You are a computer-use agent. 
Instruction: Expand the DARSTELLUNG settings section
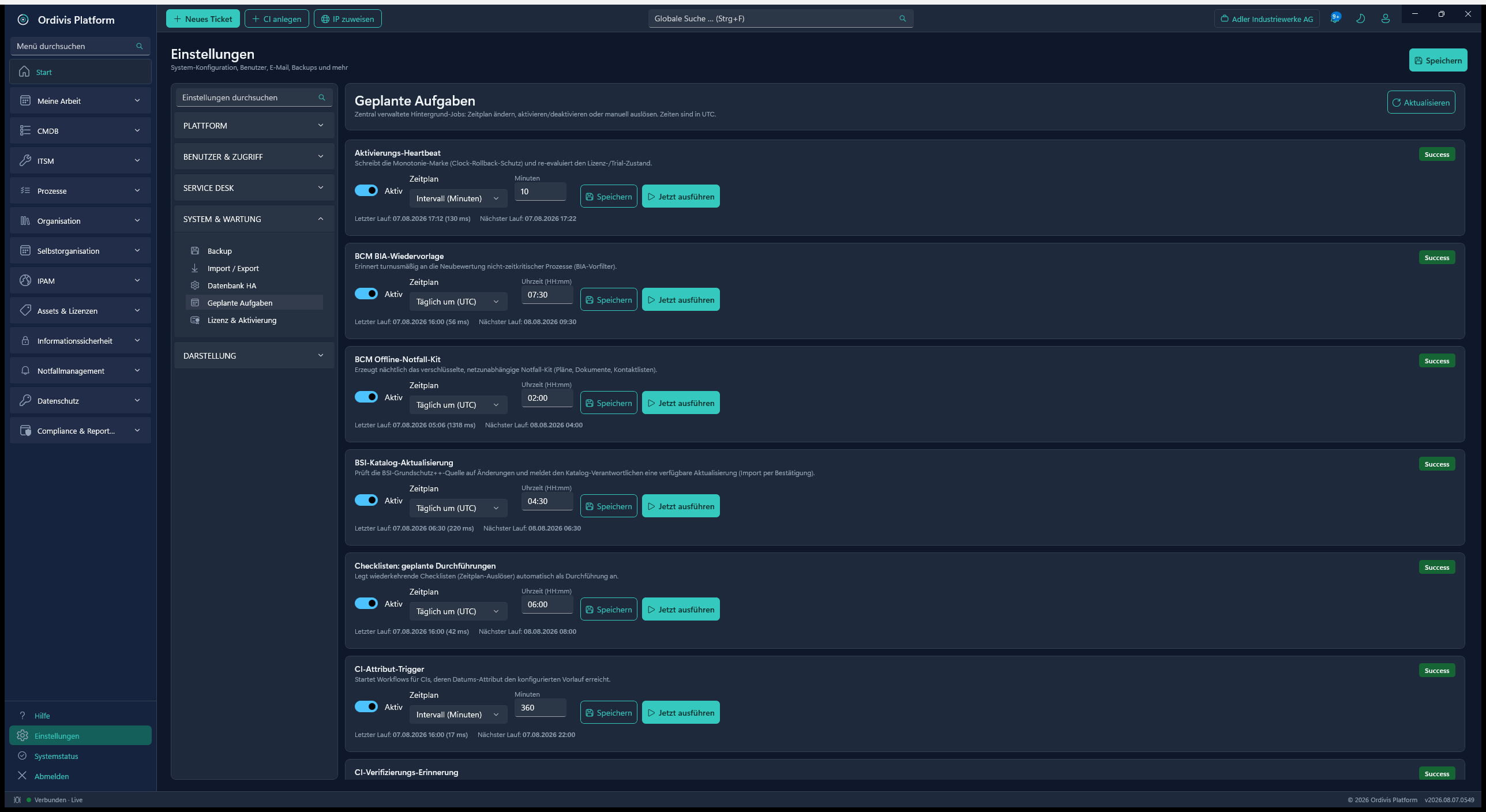coord(254,356)
